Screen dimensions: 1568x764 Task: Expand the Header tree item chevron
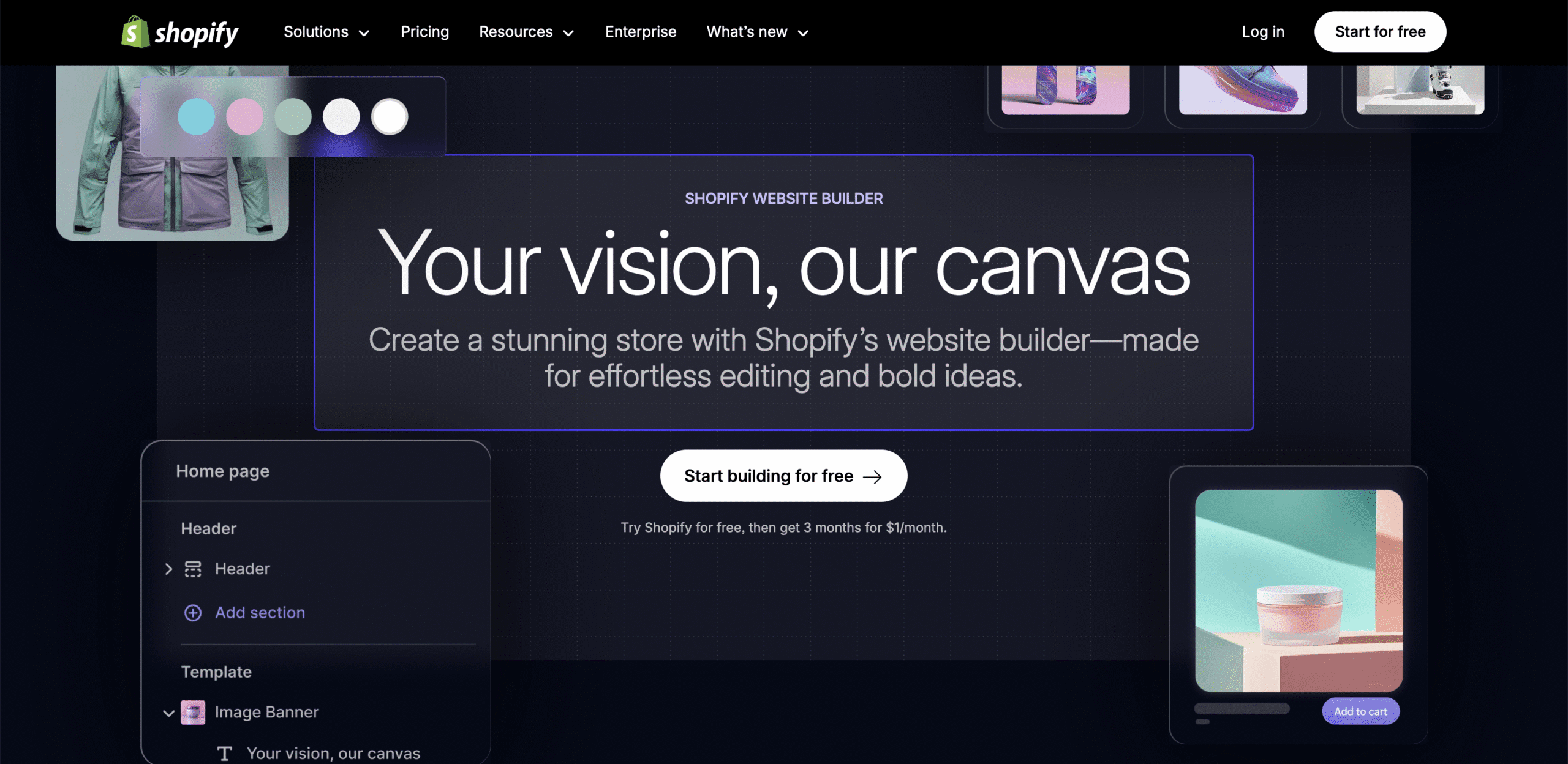tap(168, 569)
